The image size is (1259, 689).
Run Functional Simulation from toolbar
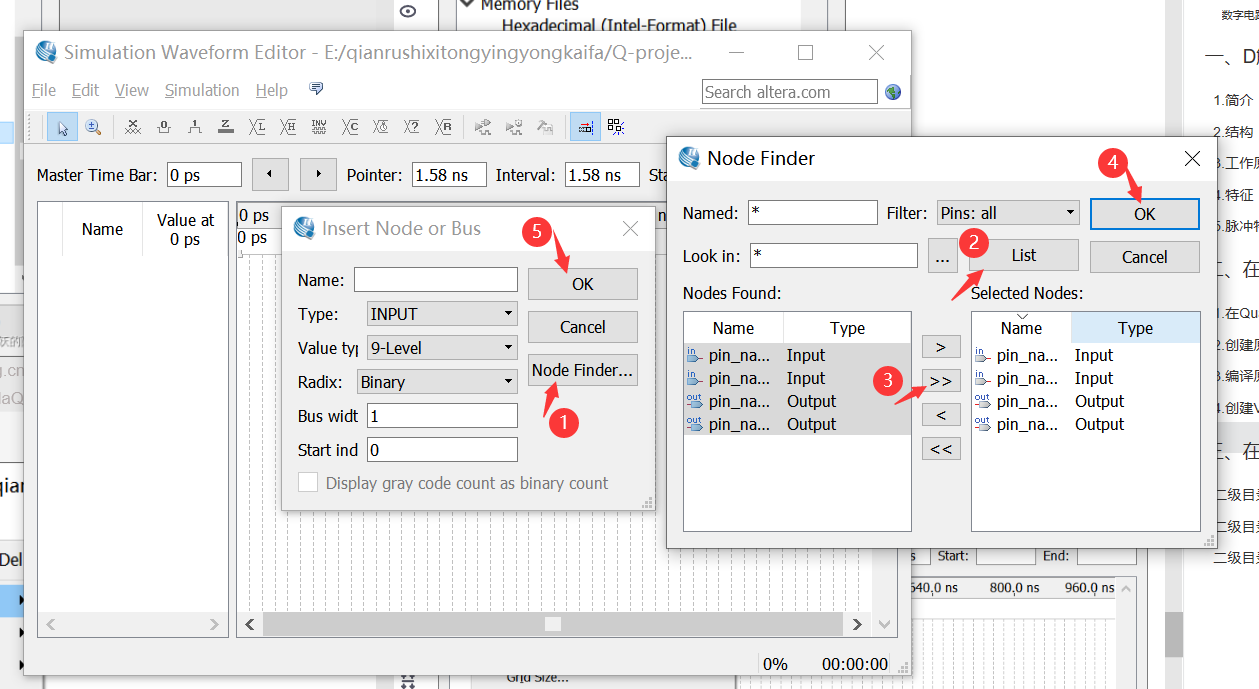pos(483,127)
